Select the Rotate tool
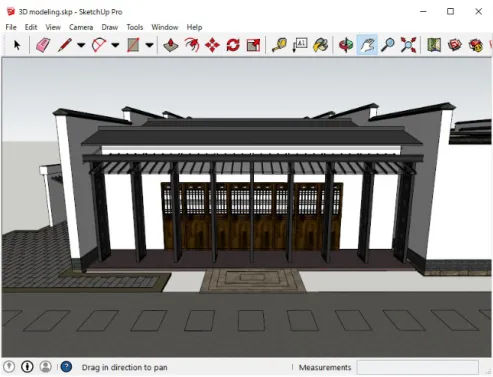This screenshot has height=377, width=493. (233, 45)
